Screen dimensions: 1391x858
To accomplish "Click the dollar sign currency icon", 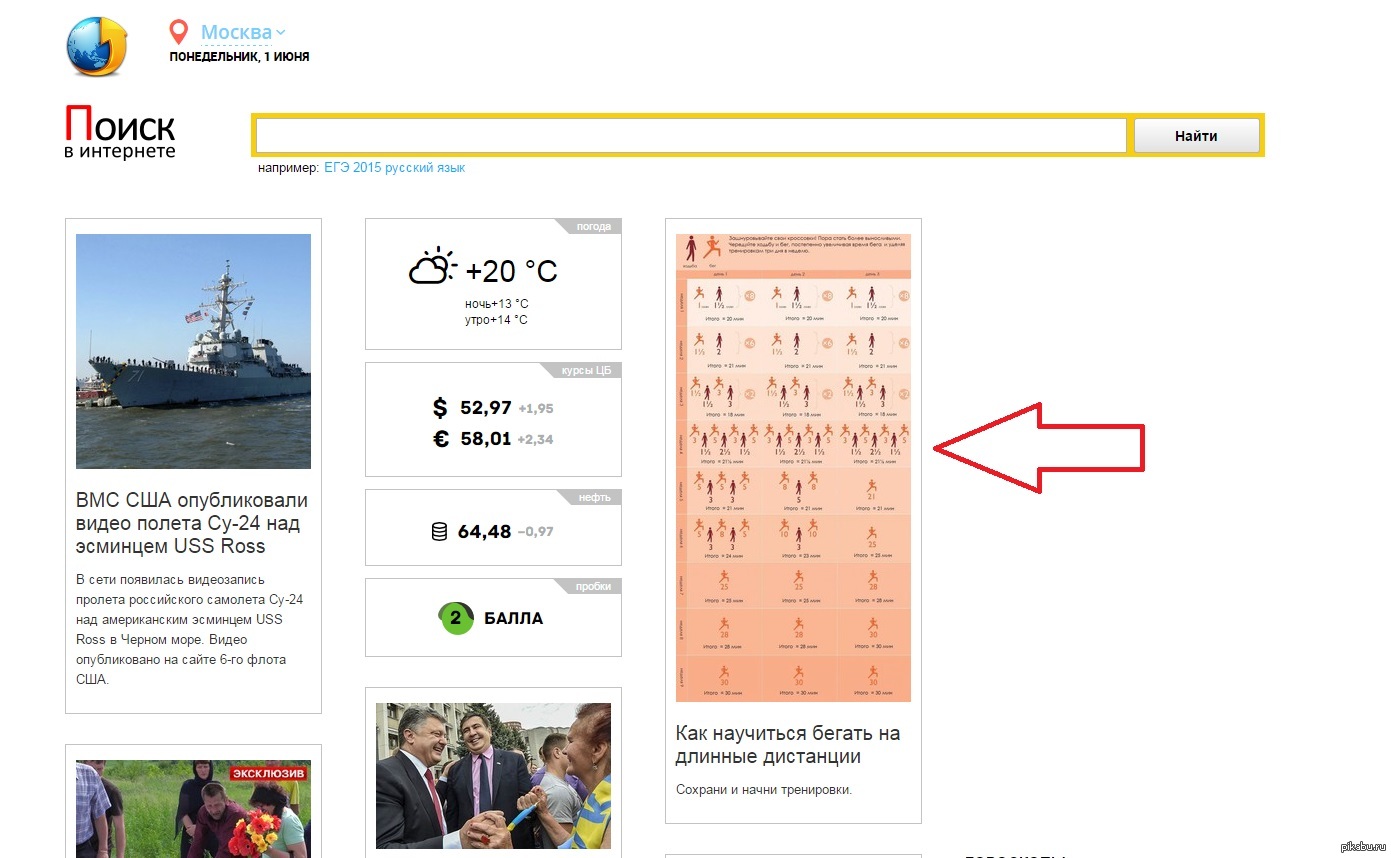I will (440, 408).
